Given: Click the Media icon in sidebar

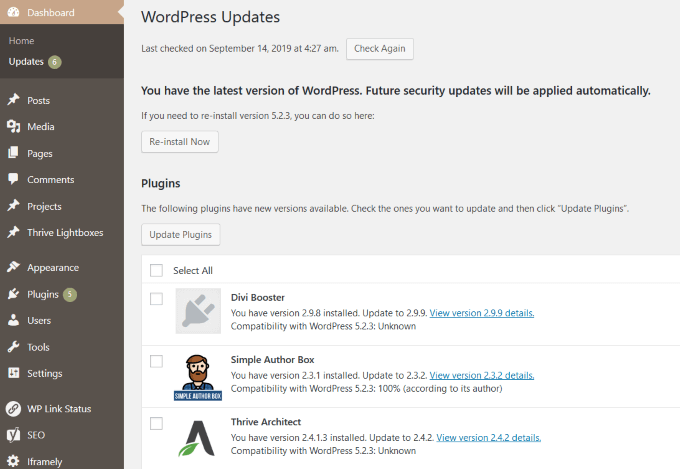Looking at the screenshot, I should pos(13,127).
